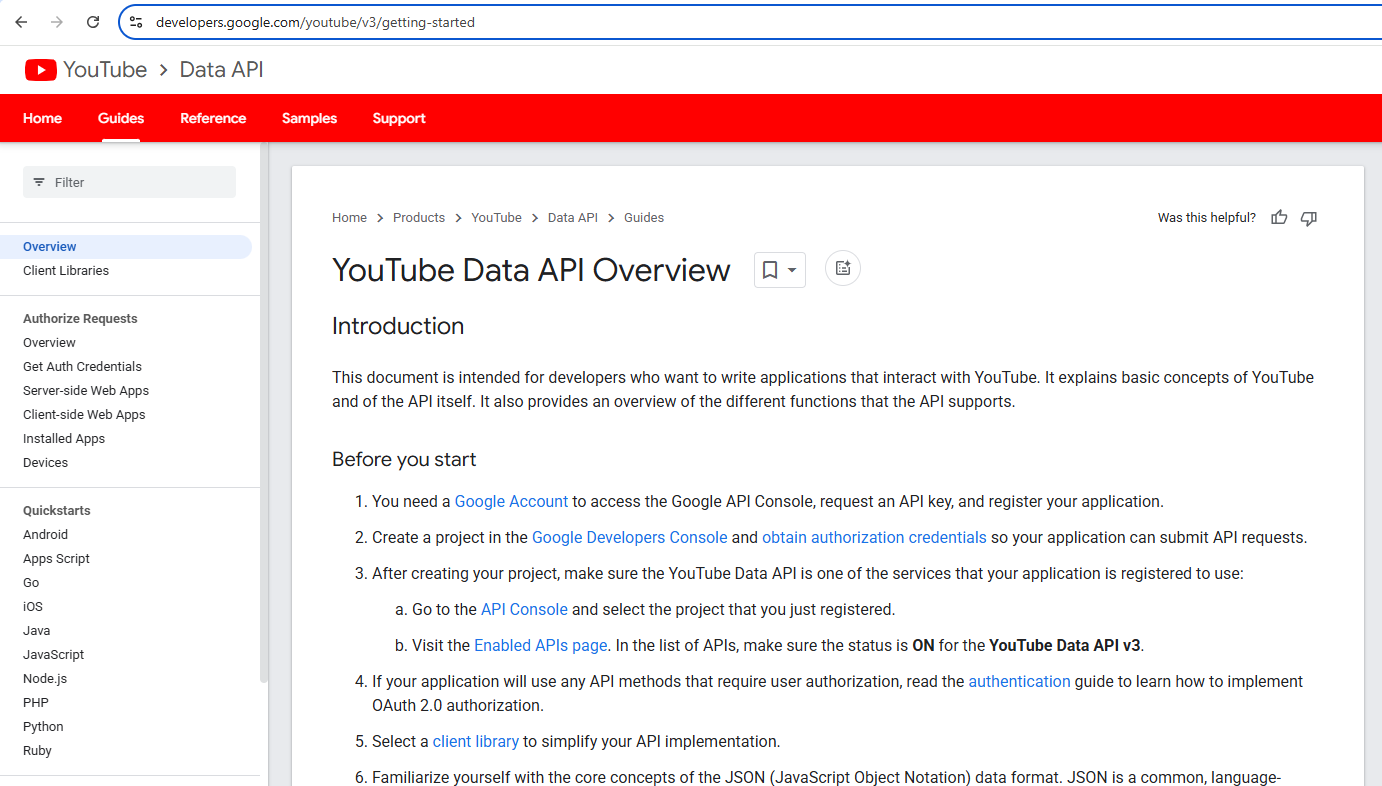Open the Home tab
This screenshot has height=786, width=1382.
click(42, 118)
